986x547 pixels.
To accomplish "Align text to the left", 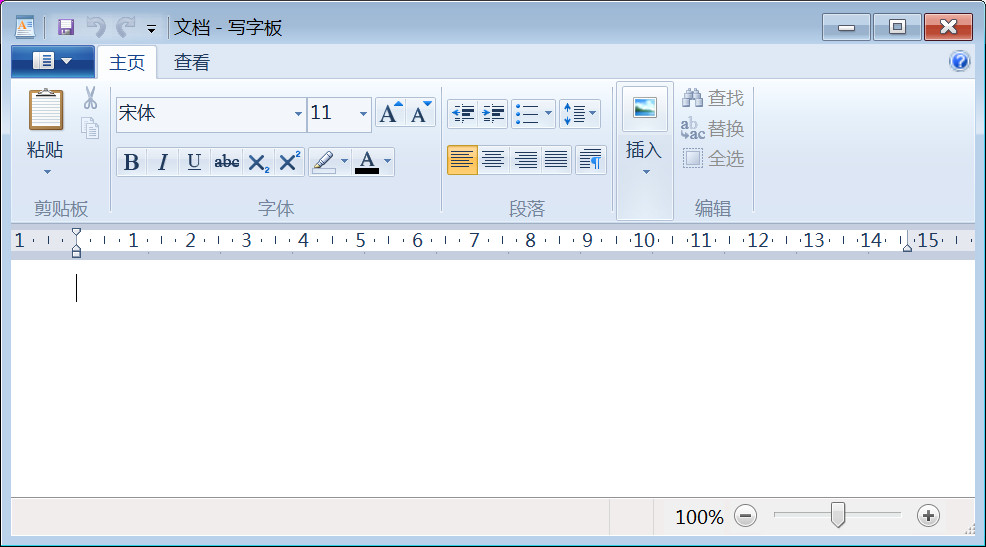I will [x=462, y=160].
